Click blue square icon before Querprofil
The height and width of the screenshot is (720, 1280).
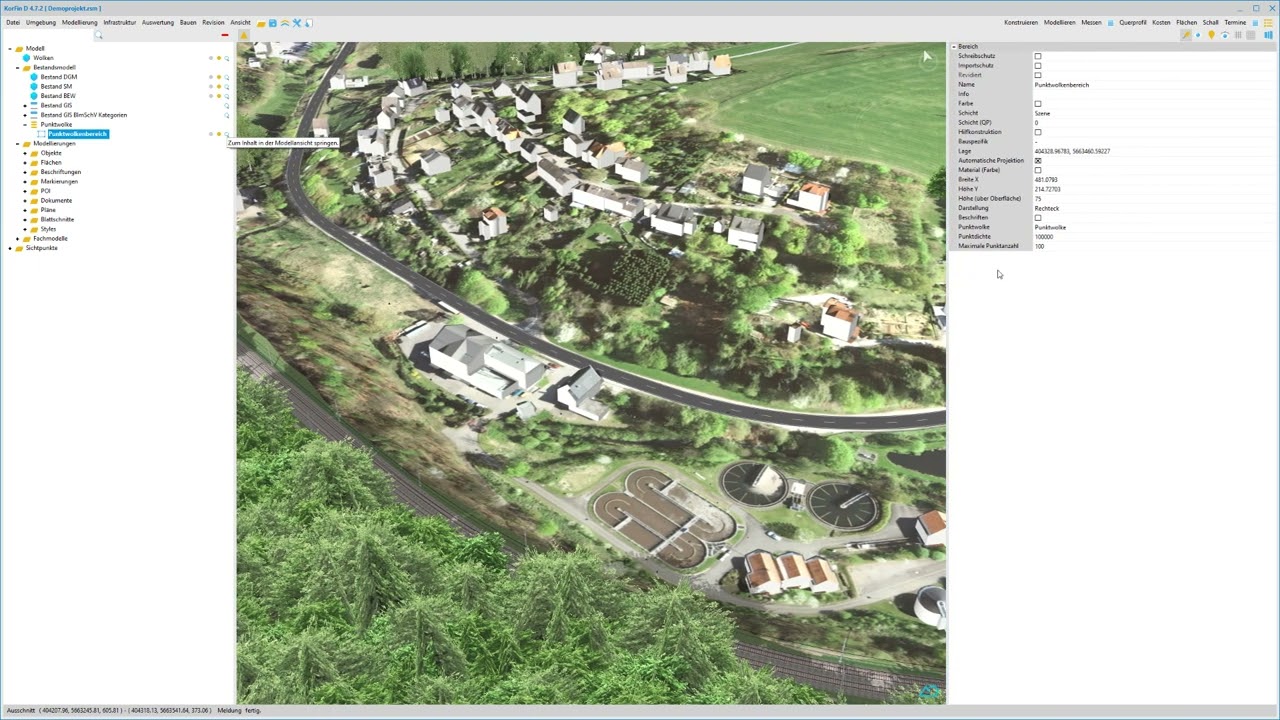[x=1110, y=22]
